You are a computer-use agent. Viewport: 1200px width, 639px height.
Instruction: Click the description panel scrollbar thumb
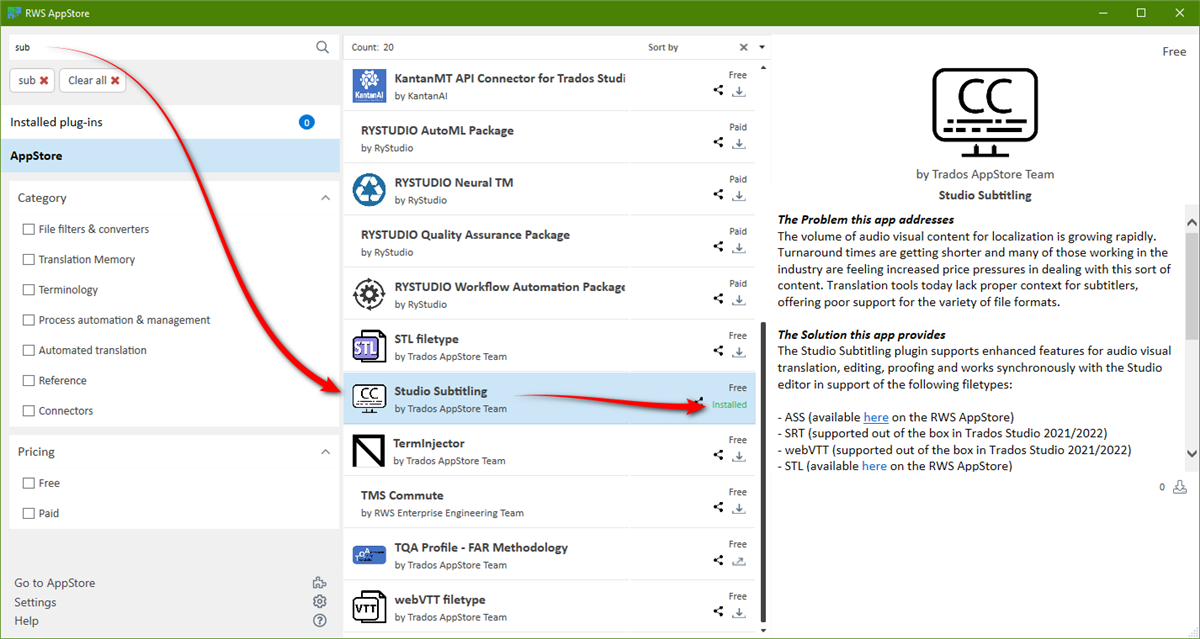(1191, 286)
